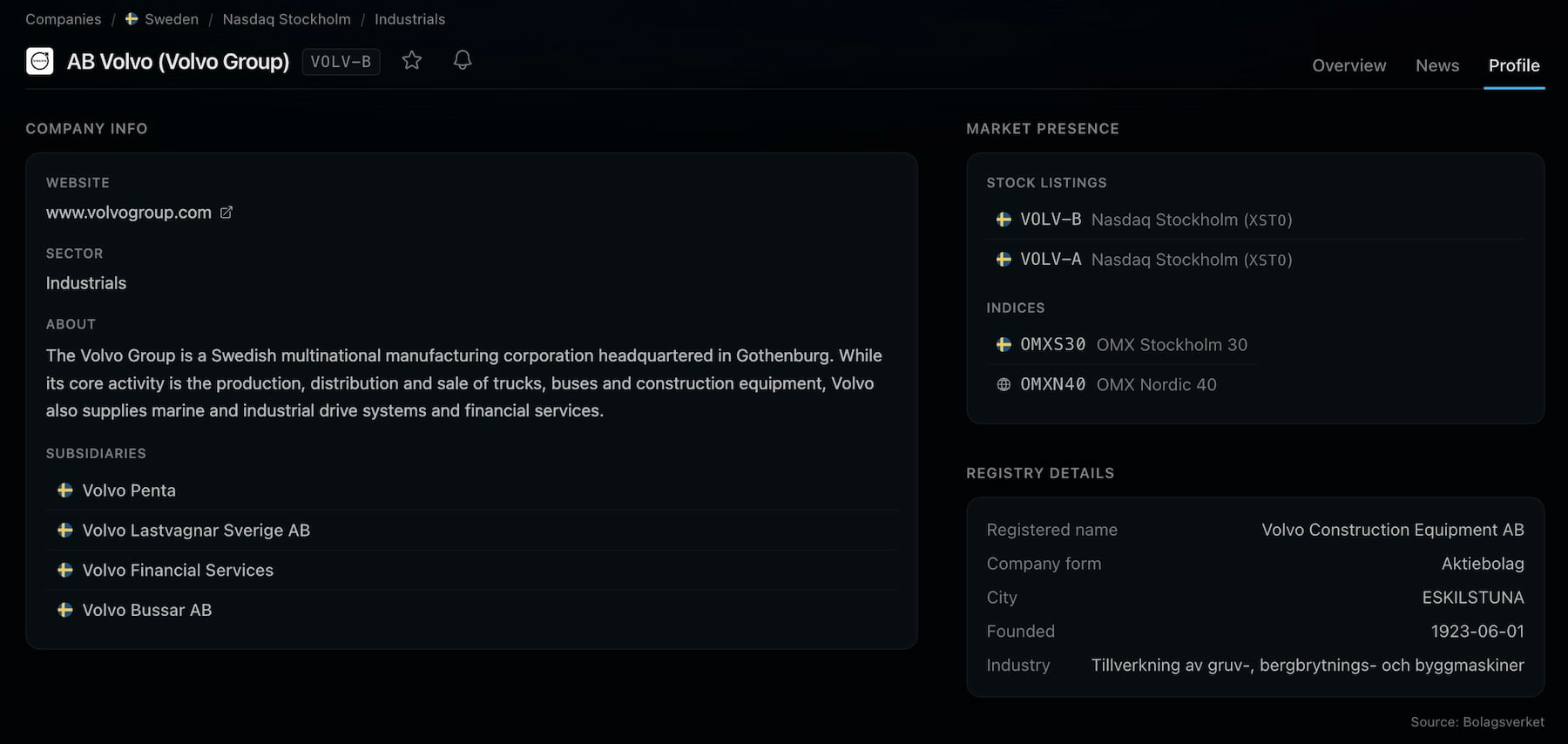This screenshot has width=1568, height=744.
Task: Open subsidiary Volvo Penta
Action: [129, 490]
